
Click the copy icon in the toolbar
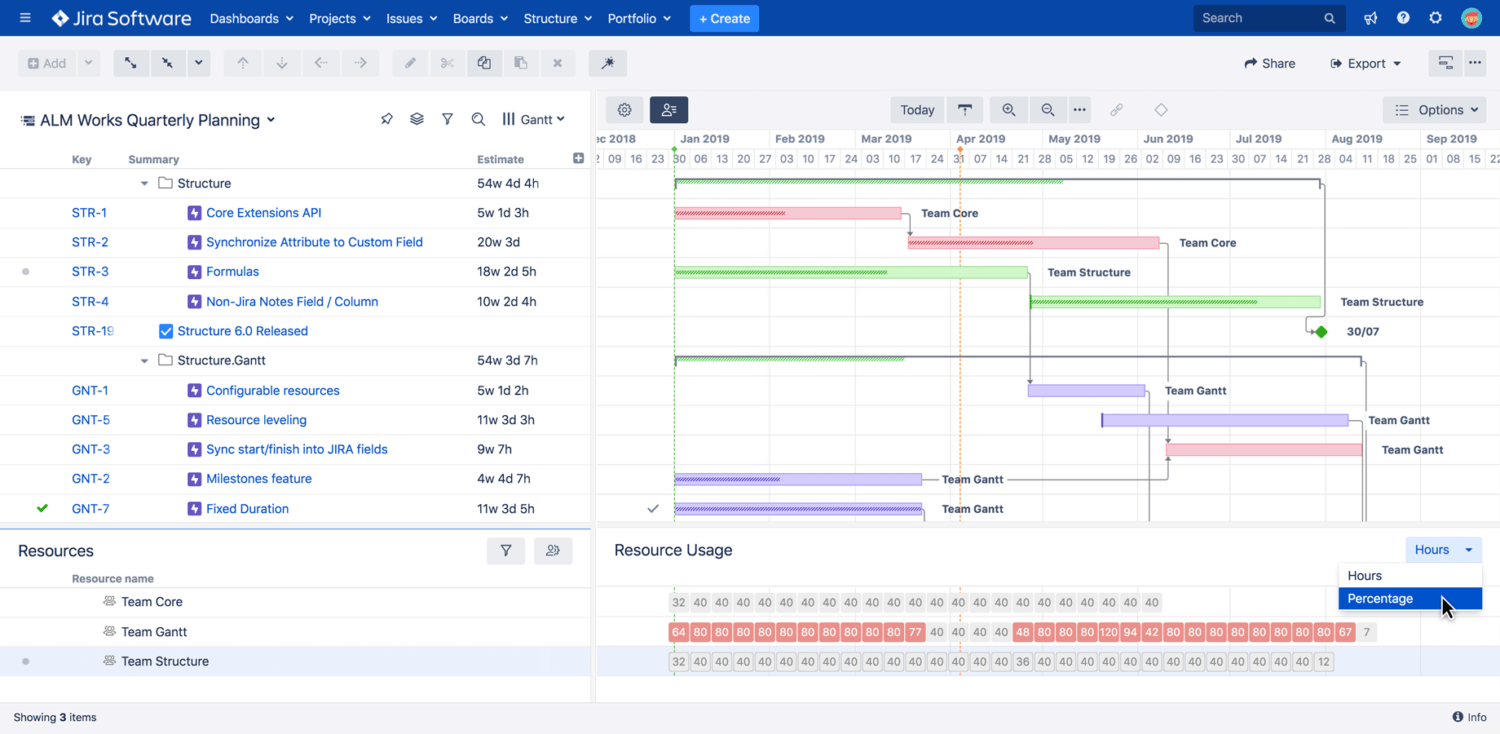(484, 63)
